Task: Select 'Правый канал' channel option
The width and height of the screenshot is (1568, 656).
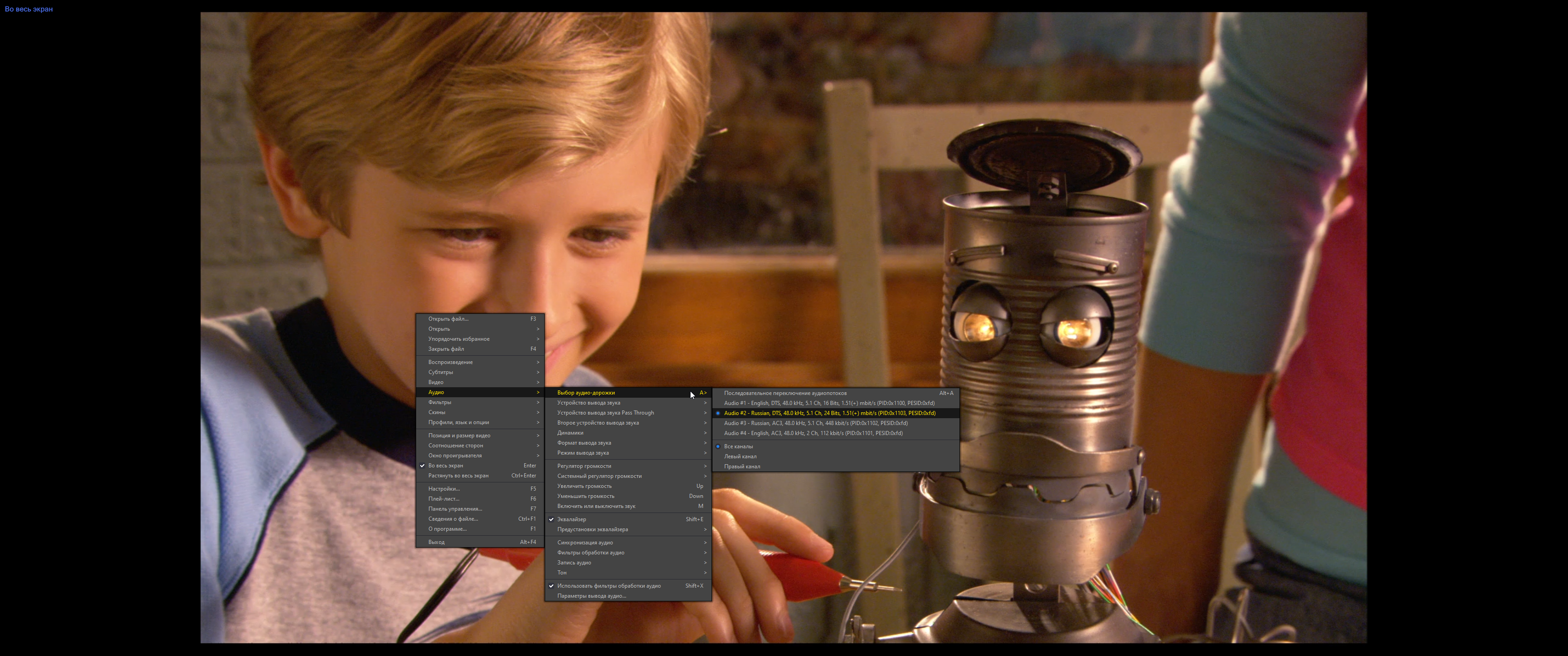Action: click(x=742, y=467)
